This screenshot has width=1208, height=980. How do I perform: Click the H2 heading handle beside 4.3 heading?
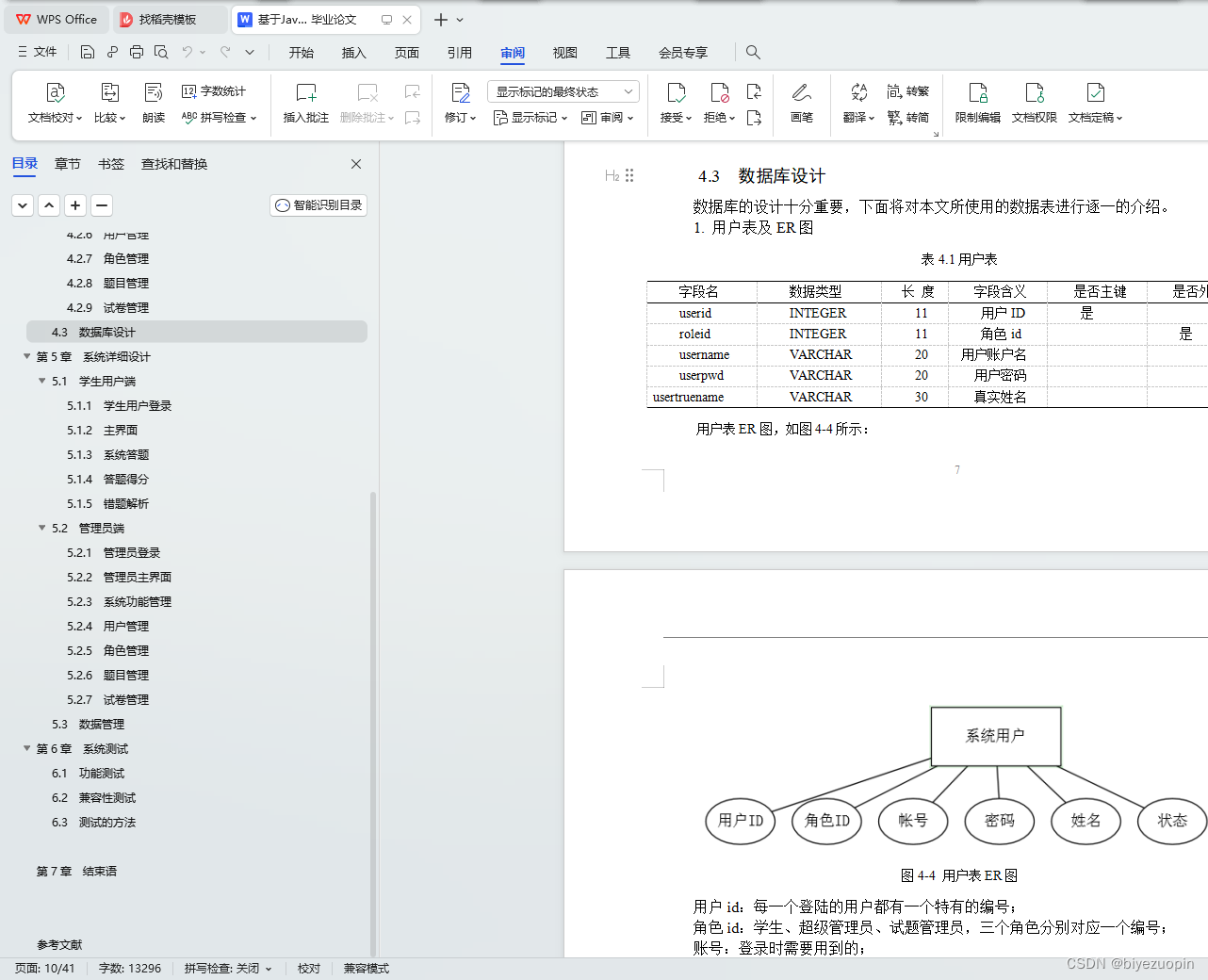tap(612, 175)
